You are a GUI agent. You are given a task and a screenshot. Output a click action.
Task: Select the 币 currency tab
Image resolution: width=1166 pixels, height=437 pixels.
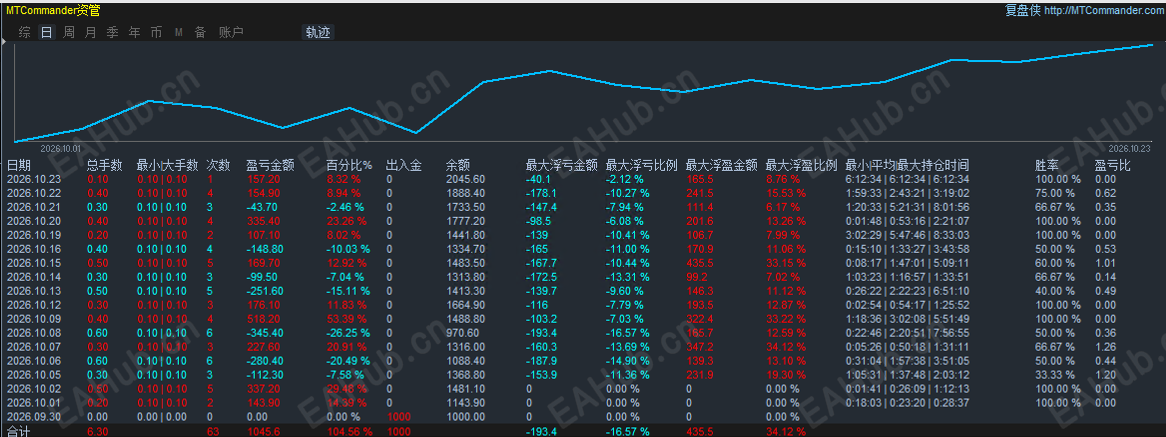pyautogui.click(x=155, y=32)
